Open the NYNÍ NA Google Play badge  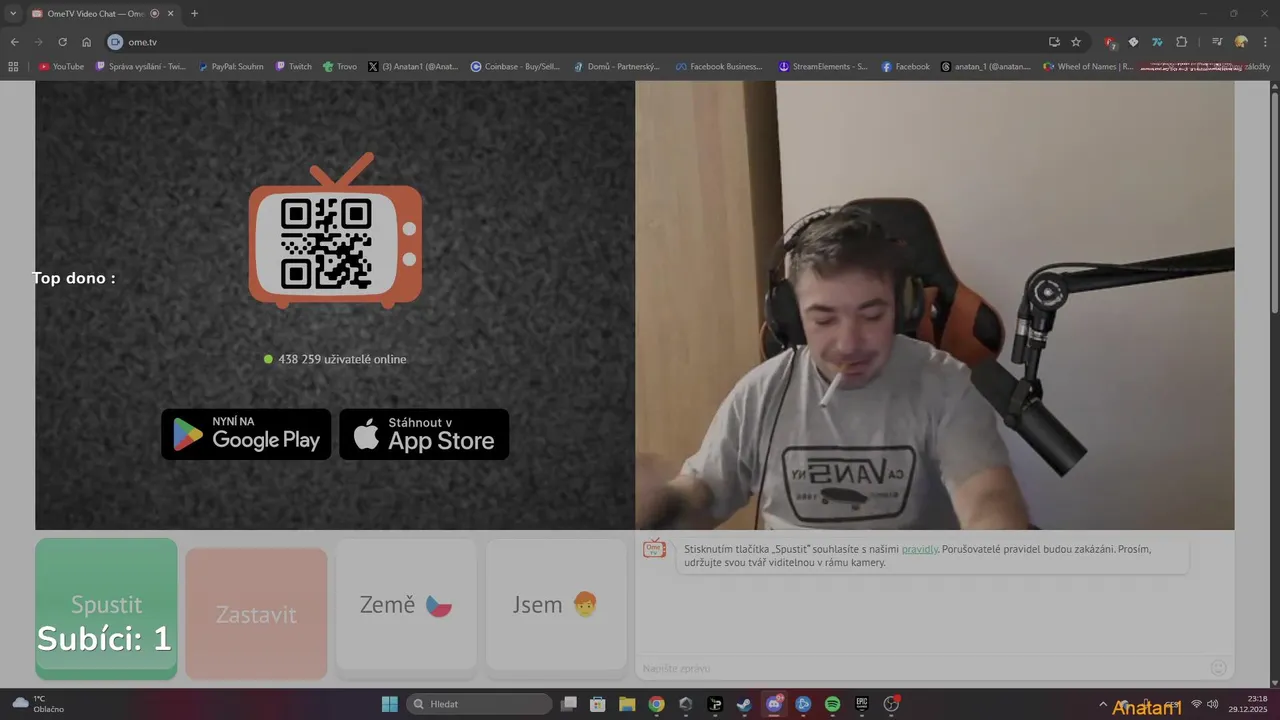[246, 434]
